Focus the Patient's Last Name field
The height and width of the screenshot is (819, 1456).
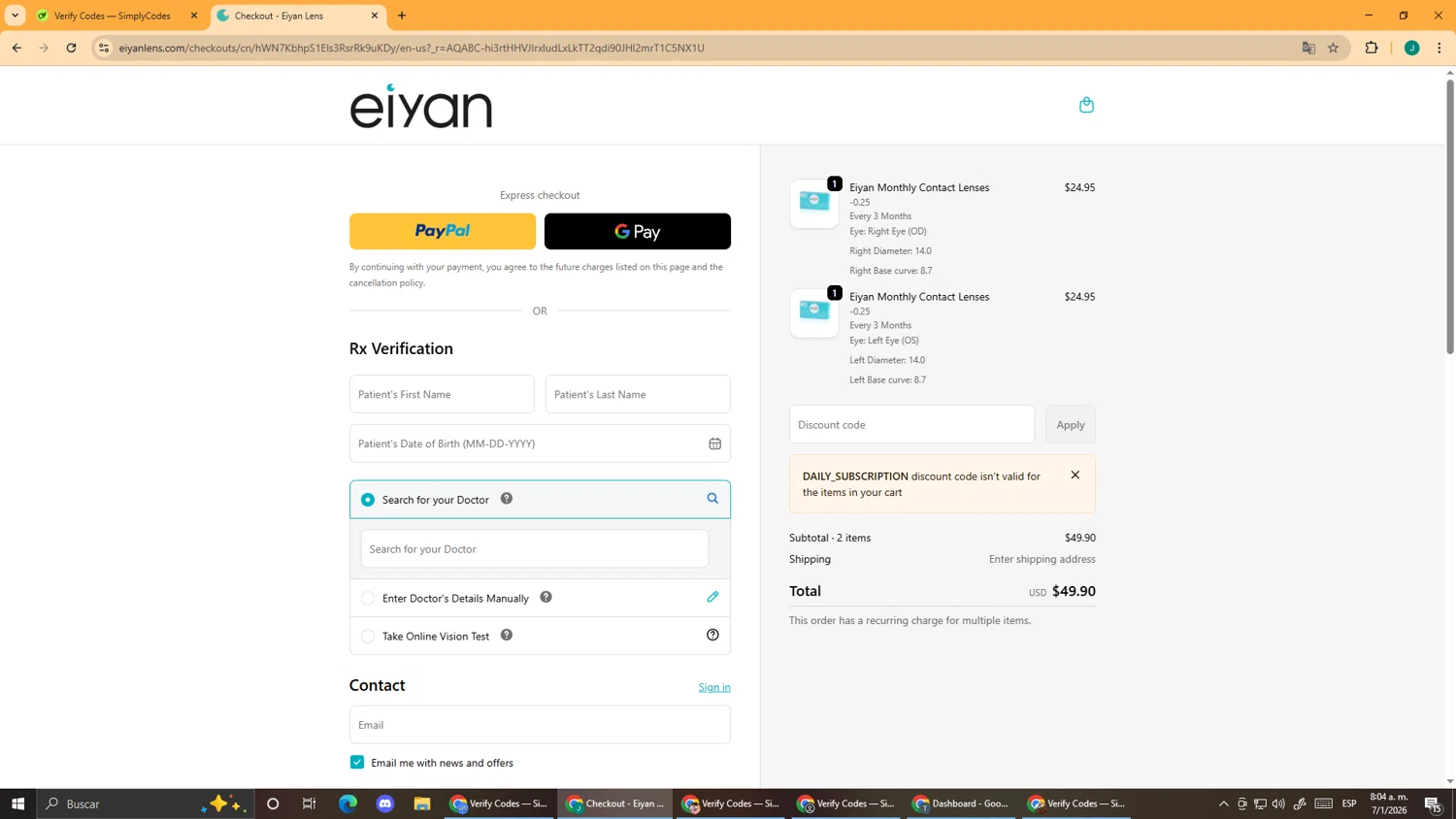click(638, 394)
